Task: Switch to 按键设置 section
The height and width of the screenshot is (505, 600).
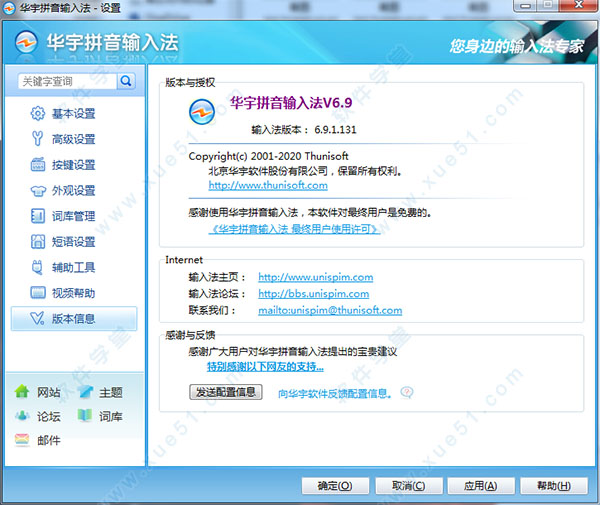Action: click(73, 165)
